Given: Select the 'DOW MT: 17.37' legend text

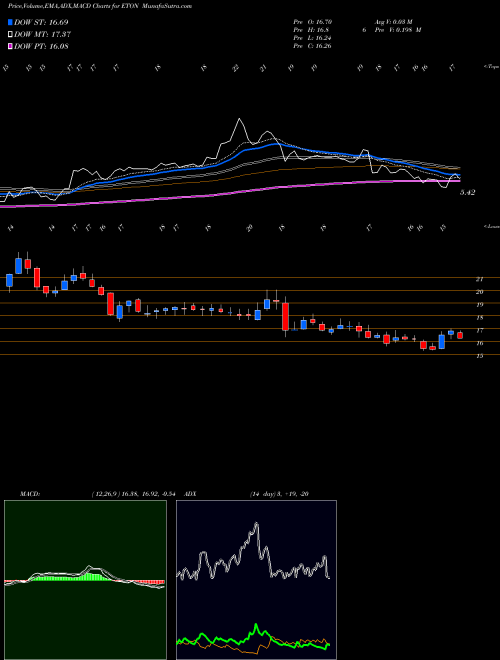Looking at the screenshot, I should pos(42,35).
